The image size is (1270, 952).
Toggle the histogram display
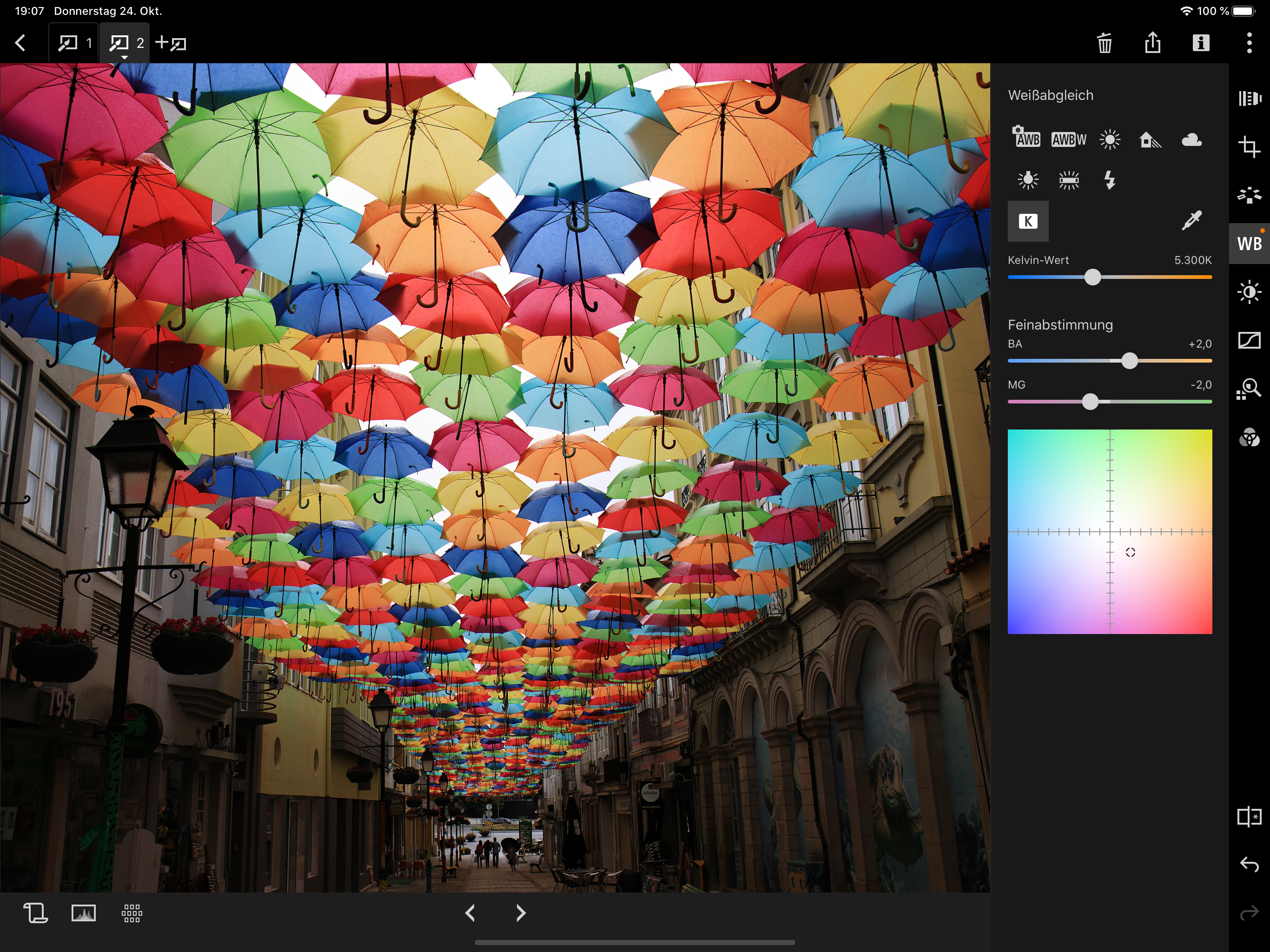tap(83, 913)
